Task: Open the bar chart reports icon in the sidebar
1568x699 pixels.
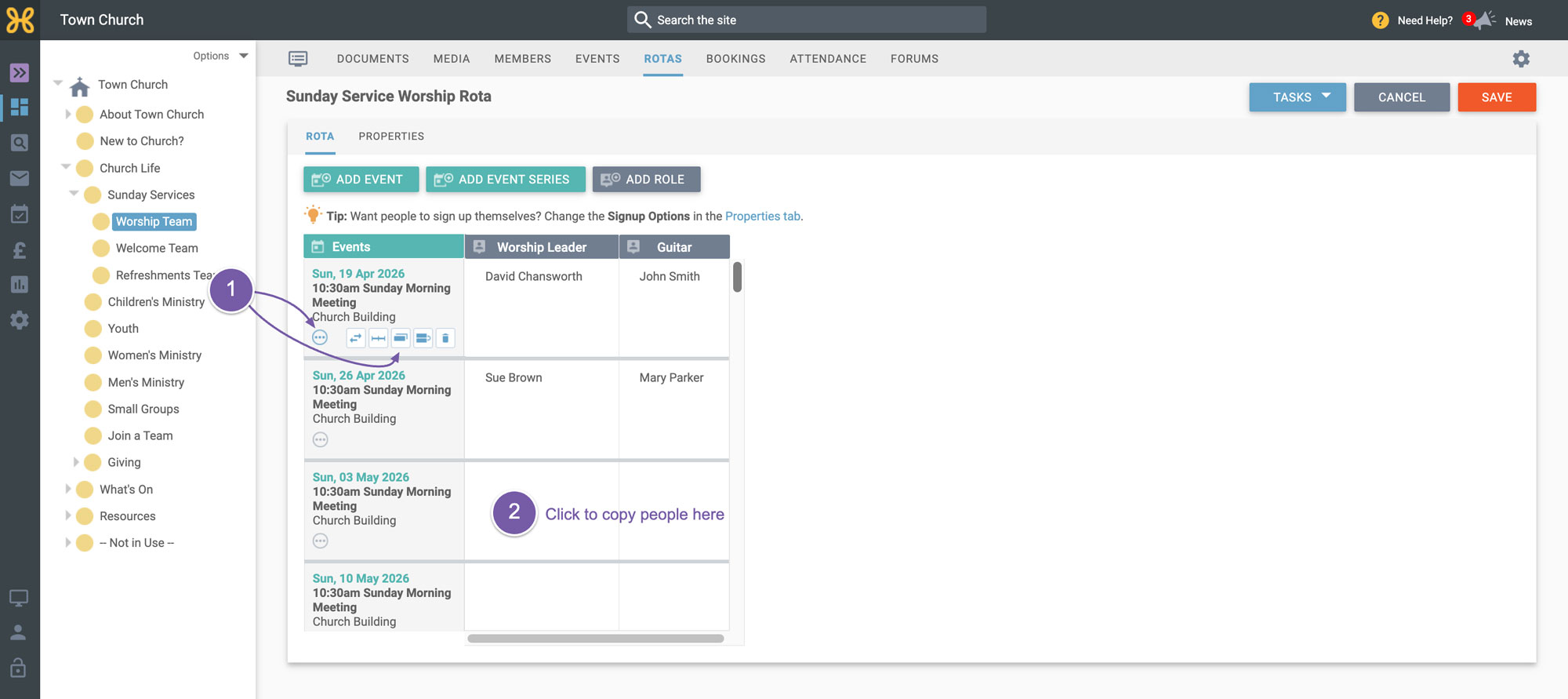Action: tap(20, 284)
